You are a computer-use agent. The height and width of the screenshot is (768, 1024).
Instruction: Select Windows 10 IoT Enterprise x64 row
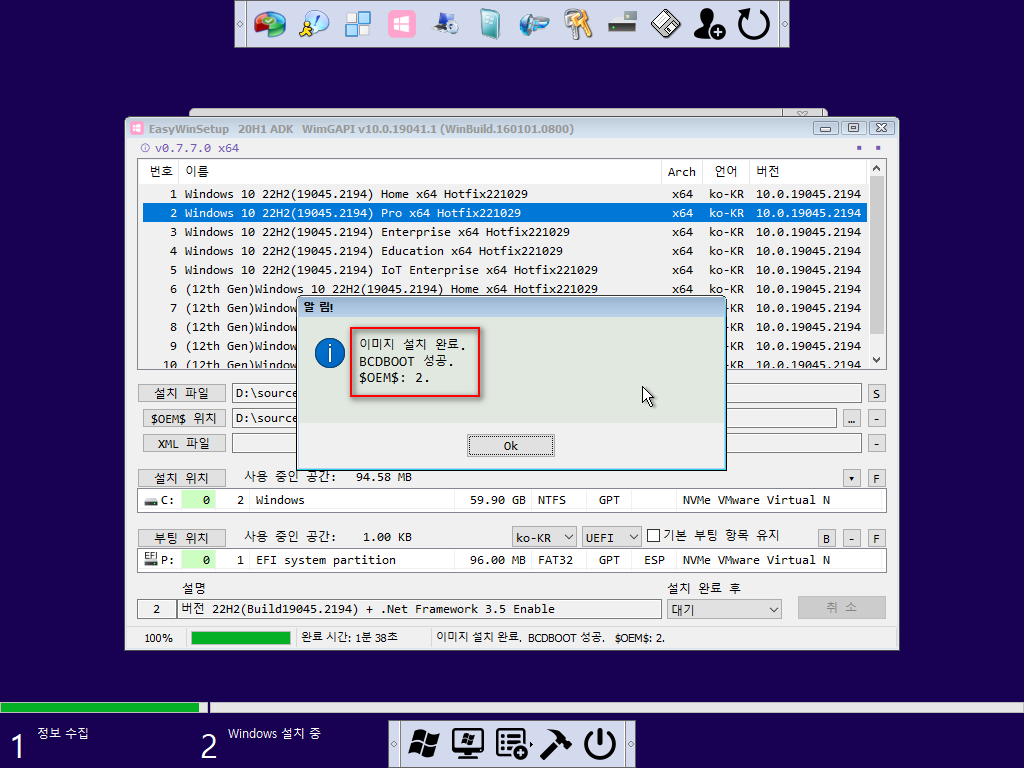[x=504, y=270]
